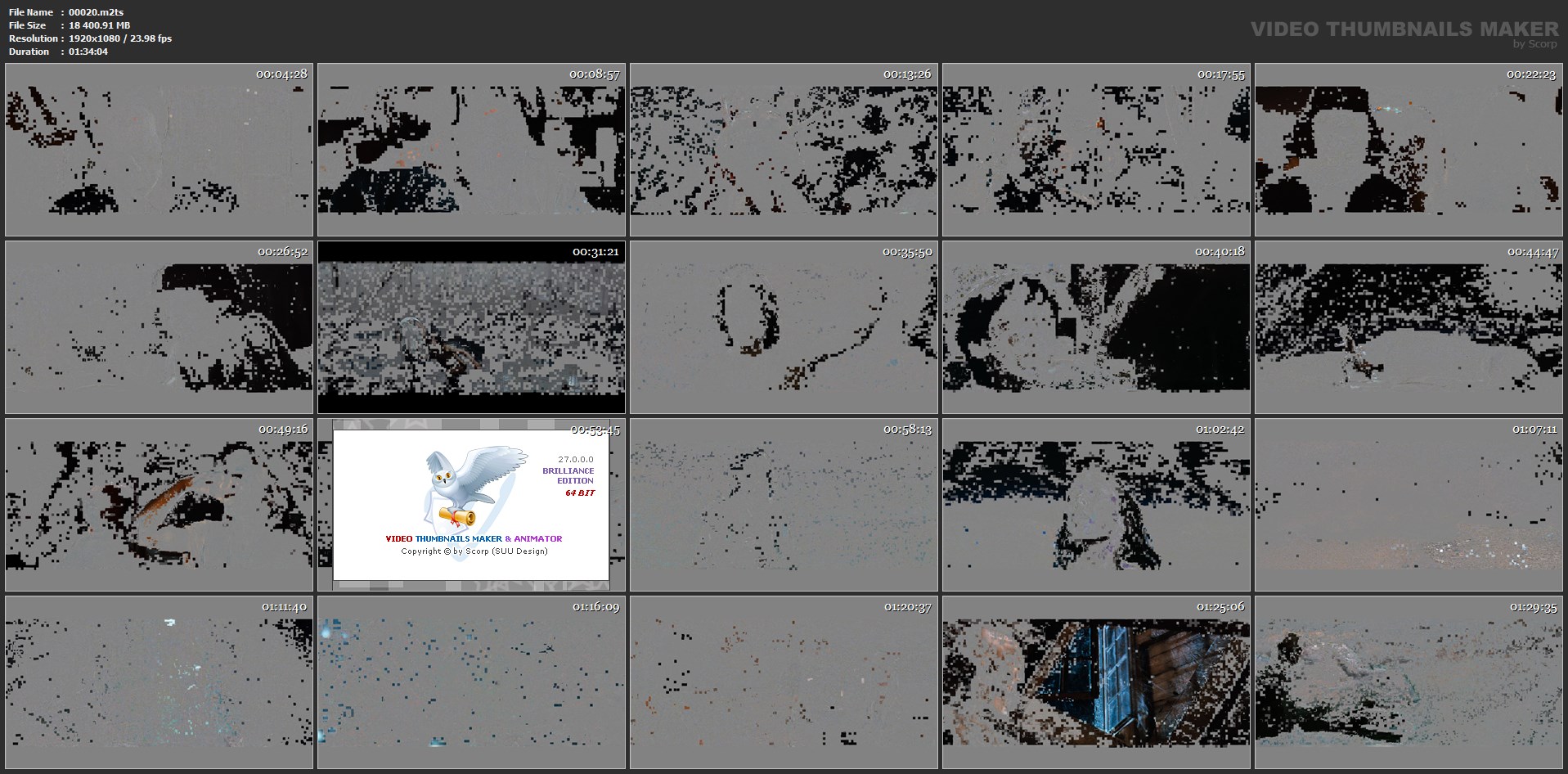
Task: Click the 01:07:11 timestamp label
Action: pyautogui.click(x=1534, y=430)
